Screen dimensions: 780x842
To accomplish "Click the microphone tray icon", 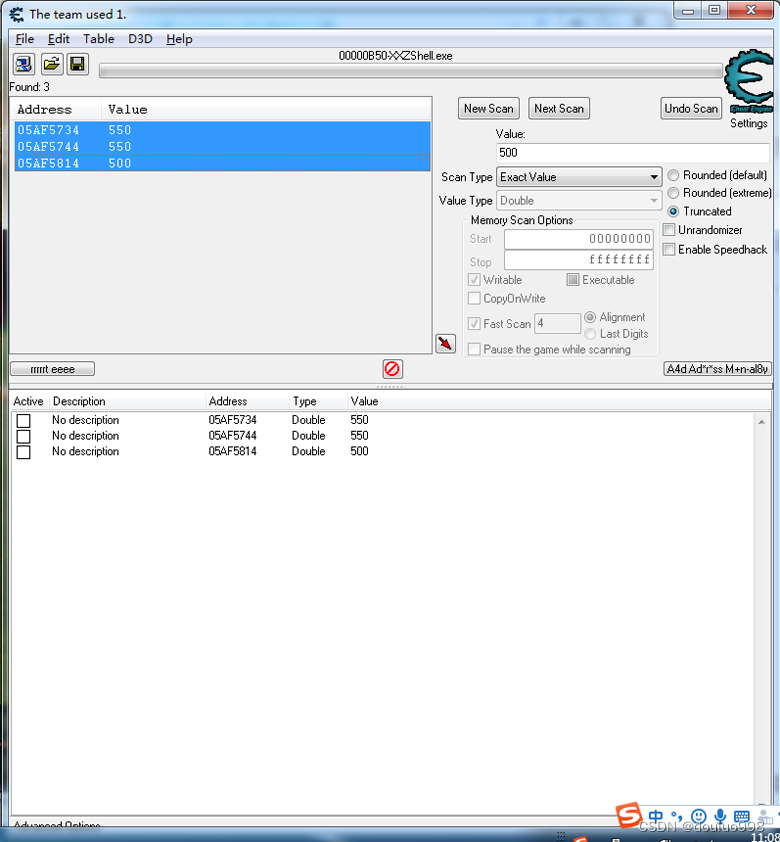I will [x=720, y=816].
